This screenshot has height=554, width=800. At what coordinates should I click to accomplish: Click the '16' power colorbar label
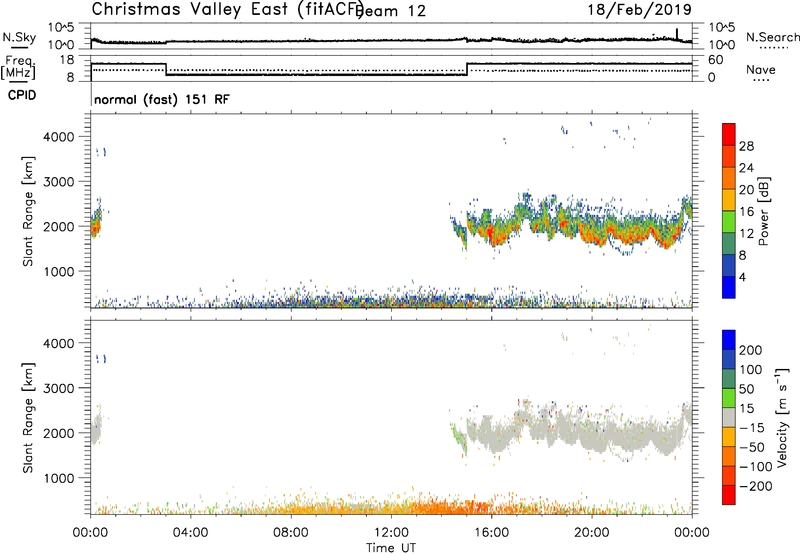pyautogui.click(x=746, y=212)
